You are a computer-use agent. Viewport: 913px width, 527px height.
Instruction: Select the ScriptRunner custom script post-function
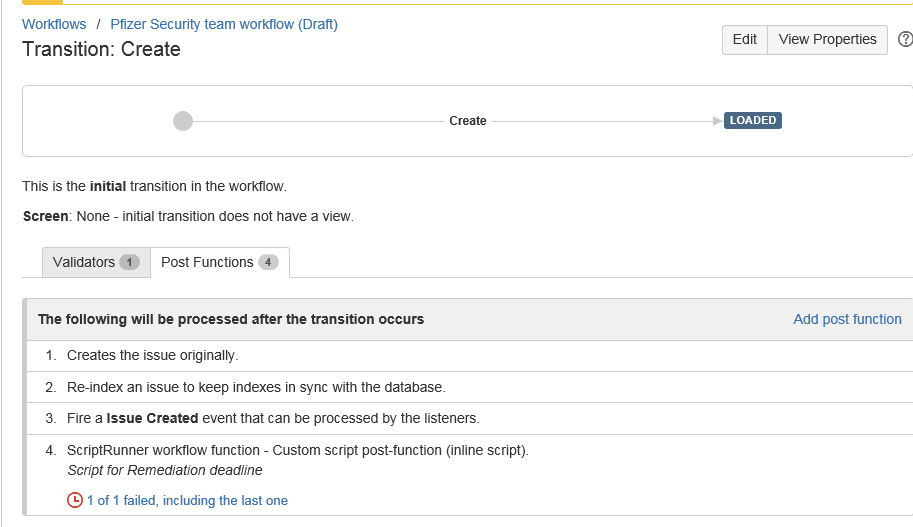click(x=297, y=450)
